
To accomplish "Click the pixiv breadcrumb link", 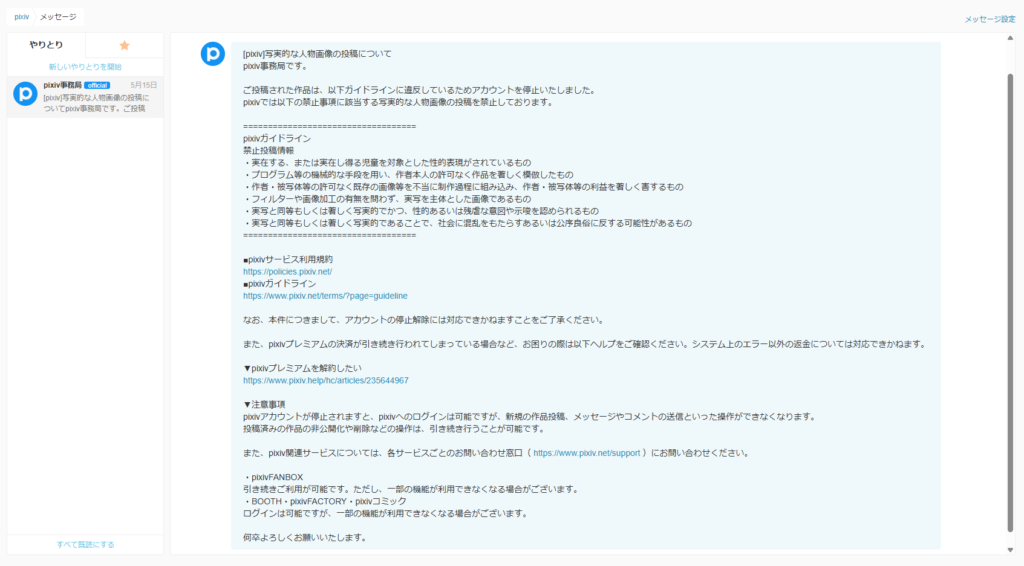I will 22,17.
